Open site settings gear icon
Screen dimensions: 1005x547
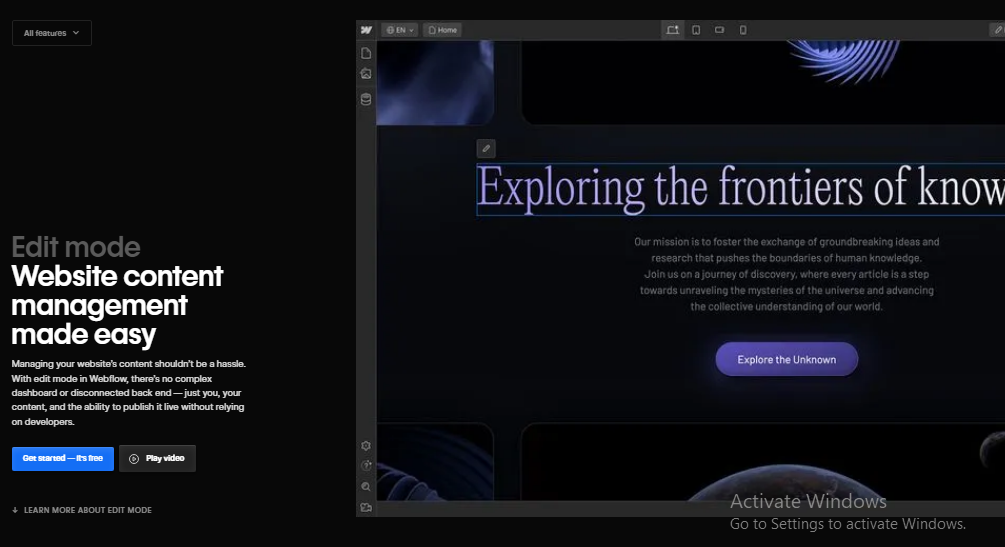tap(366, 446)
